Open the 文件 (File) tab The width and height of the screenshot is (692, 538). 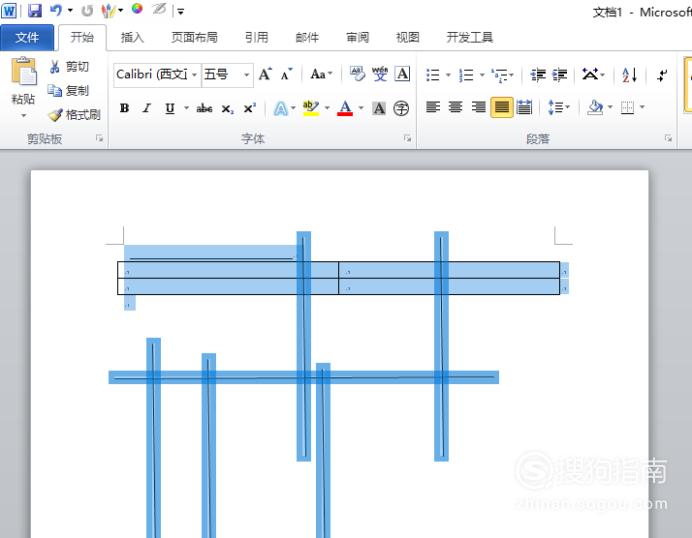click(27, 38)
